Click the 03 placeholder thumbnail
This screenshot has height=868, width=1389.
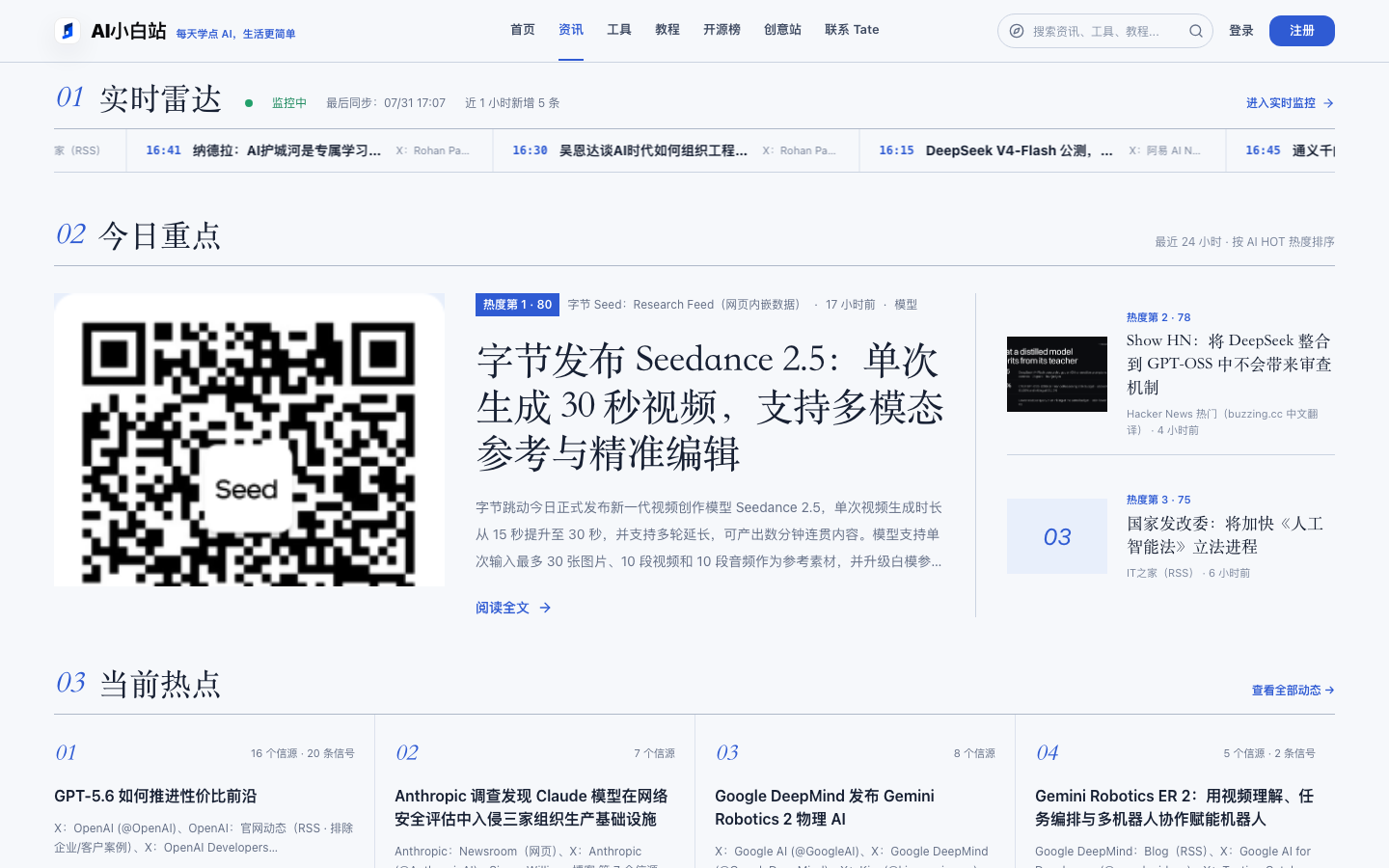(x=1057, y=536)
